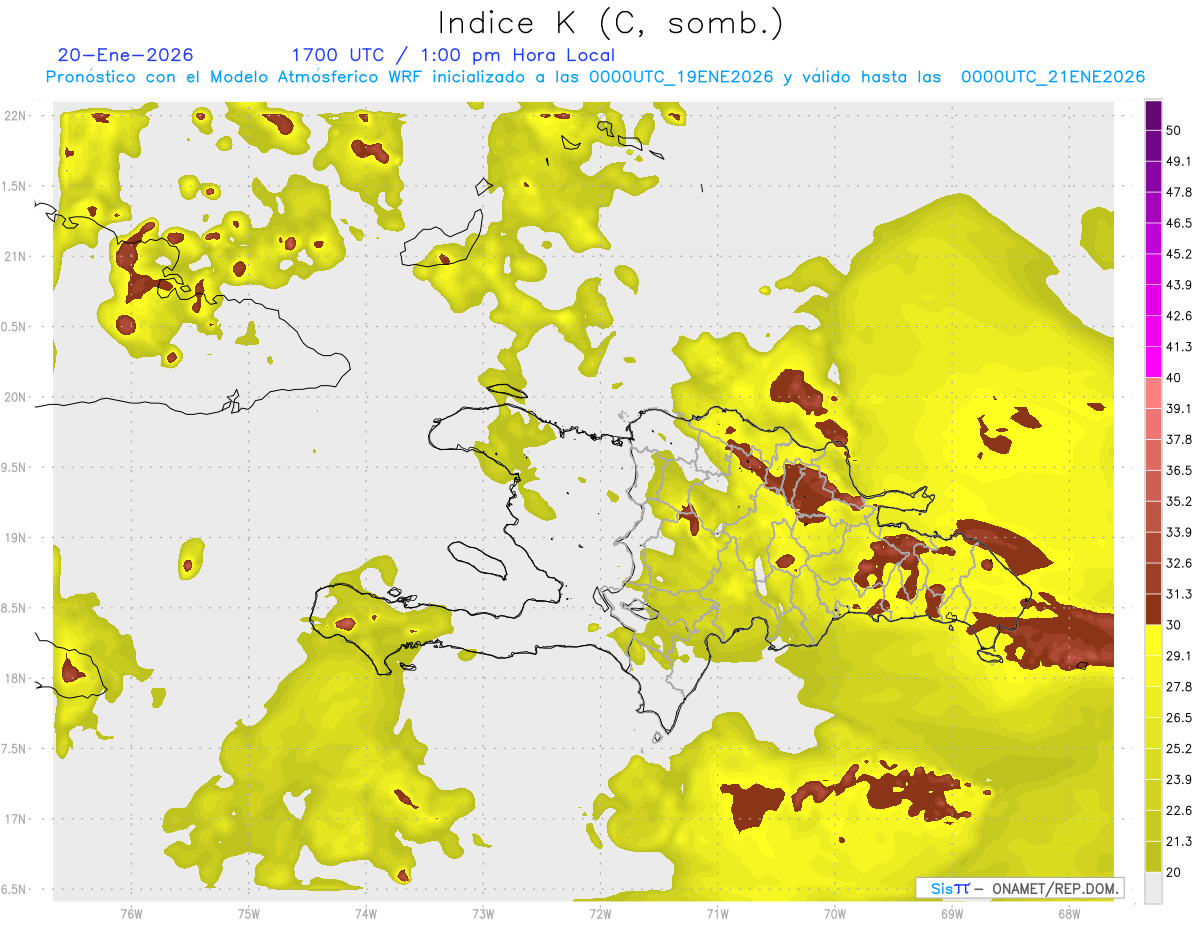This screenshot has height=927, width=1200.
Task: Click the colorbar value "35.2"
Action: point(1179,501)
